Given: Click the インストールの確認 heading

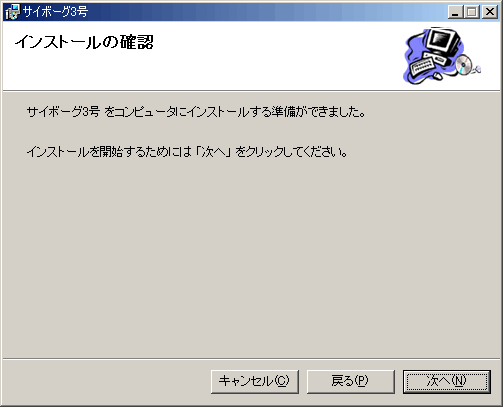Looking at the screenshot, I should [84, 42].
